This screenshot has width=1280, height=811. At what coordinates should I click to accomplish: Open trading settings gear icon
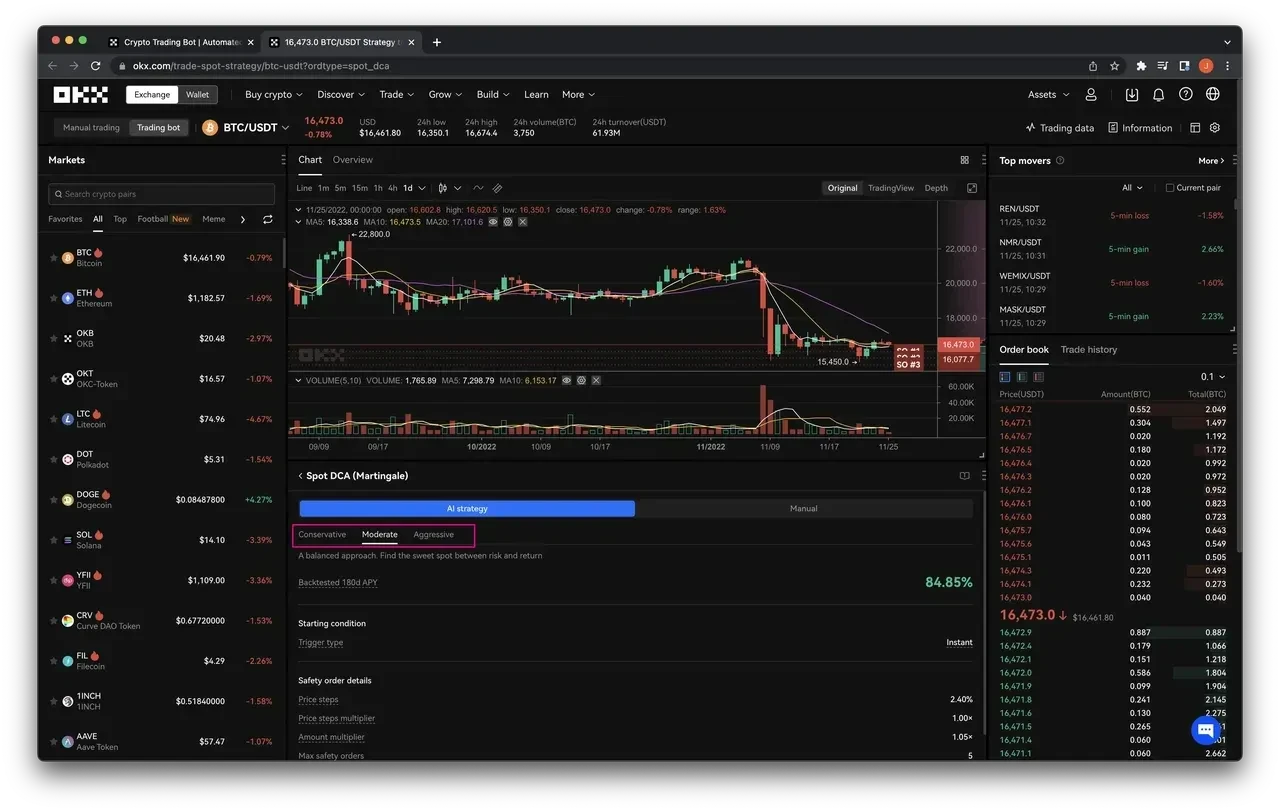(x=1215, y=128)
